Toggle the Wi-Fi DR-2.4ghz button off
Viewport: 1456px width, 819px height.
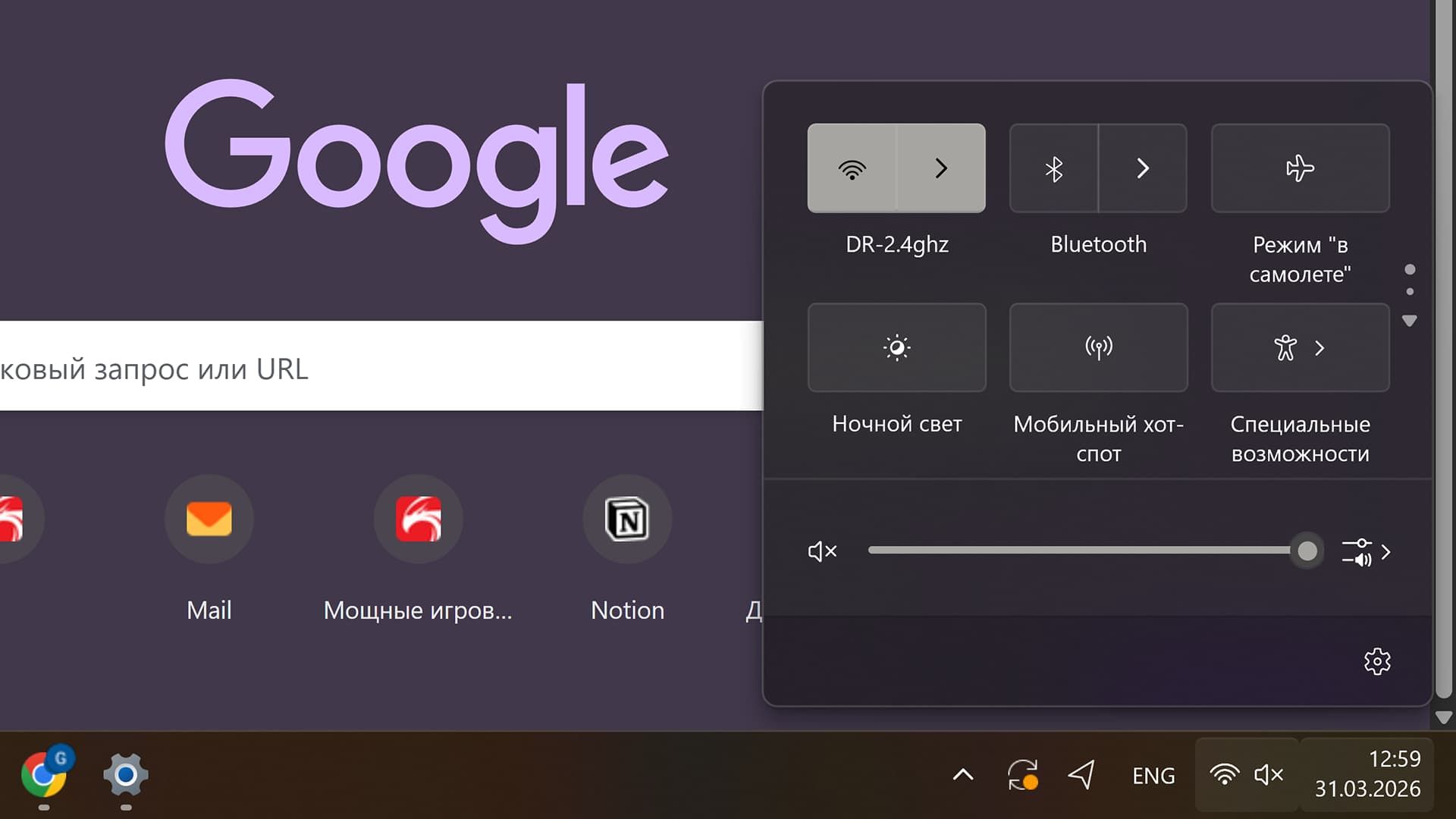(852, 168)
